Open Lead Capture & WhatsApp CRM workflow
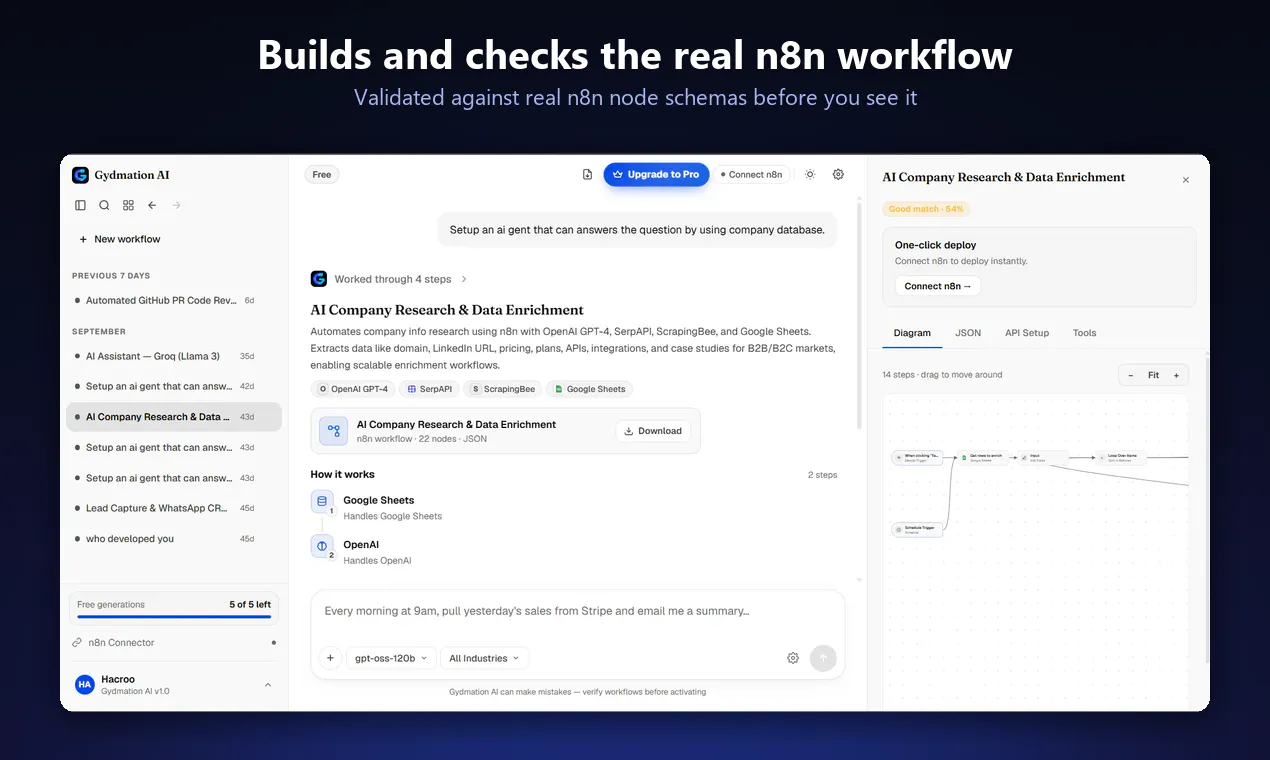The height and width of the screenshot is (760, 1270). pyautogui.click(x=174, y=508)
